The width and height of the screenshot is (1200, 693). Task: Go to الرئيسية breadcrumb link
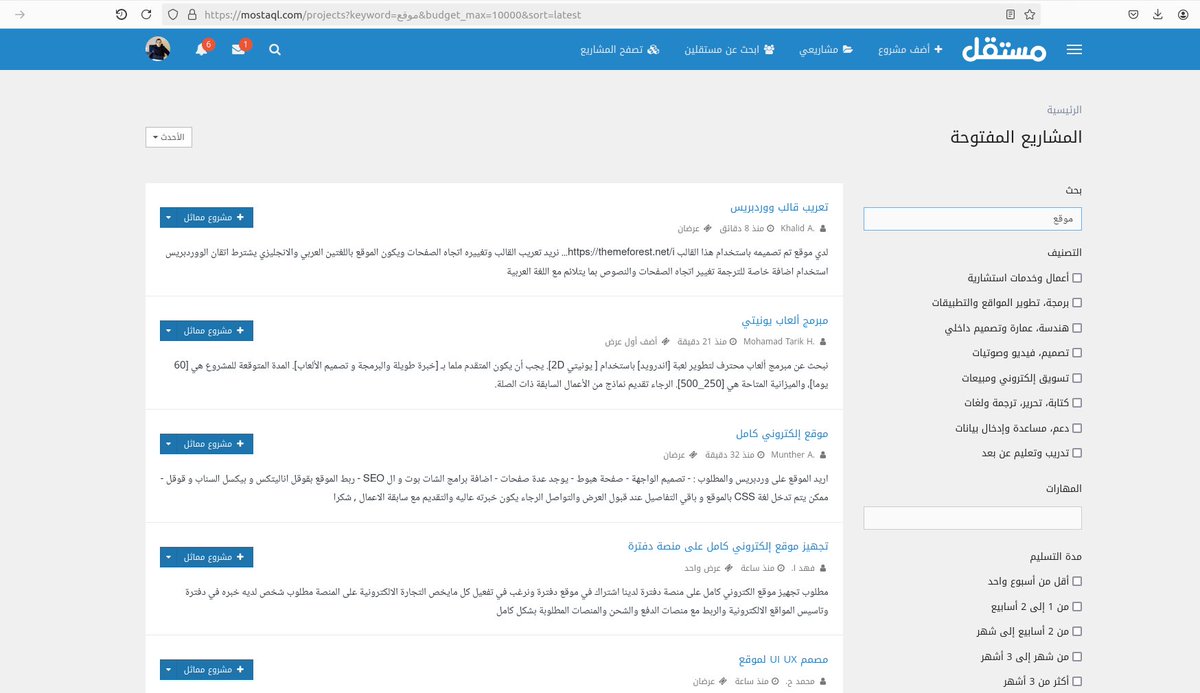pos(1064,110)
